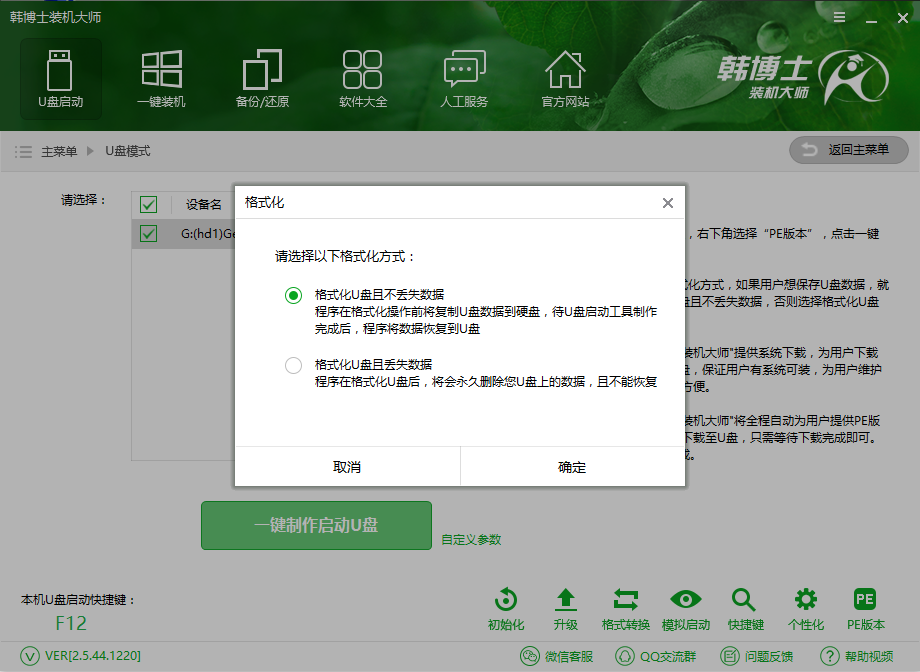This screenshot has height=672, width=920.
Task: Open the 自定义参数 custom parameters link
Action: pos(470,539)
